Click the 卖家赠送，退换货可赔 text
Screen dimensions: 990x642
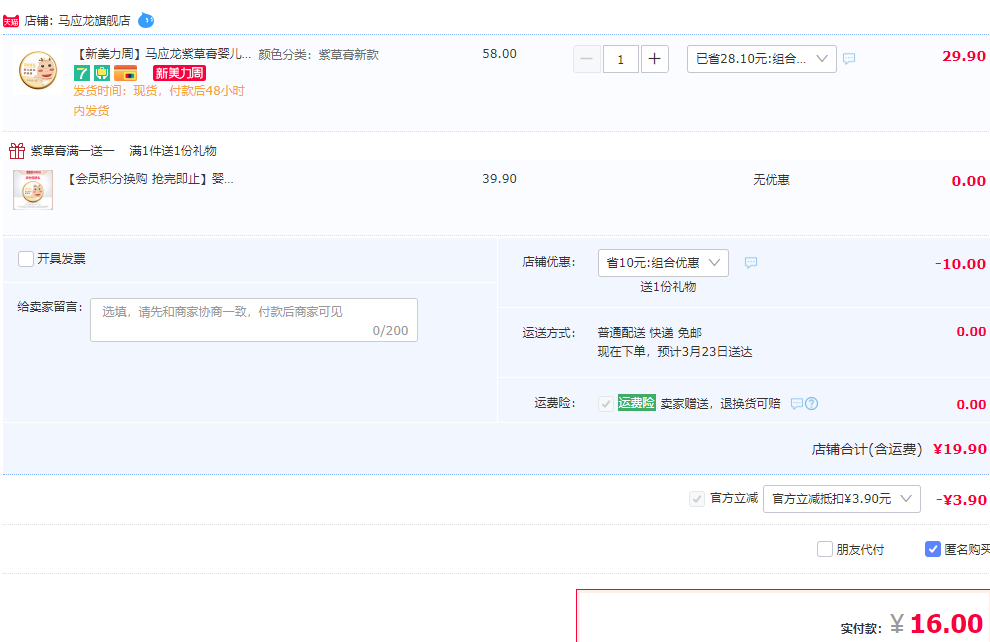coord(720,403)
